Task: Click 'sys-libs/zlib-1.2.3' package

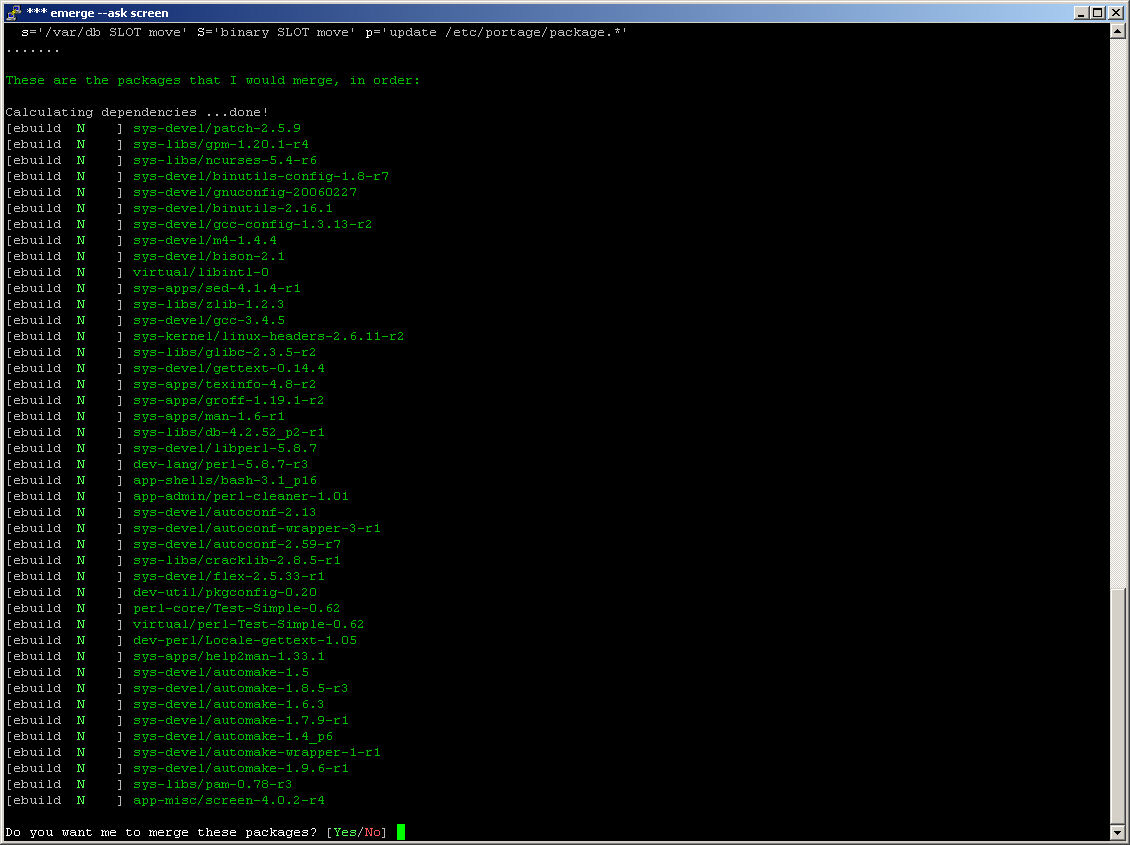Action: pyautogui.click(x=209, y=304)
